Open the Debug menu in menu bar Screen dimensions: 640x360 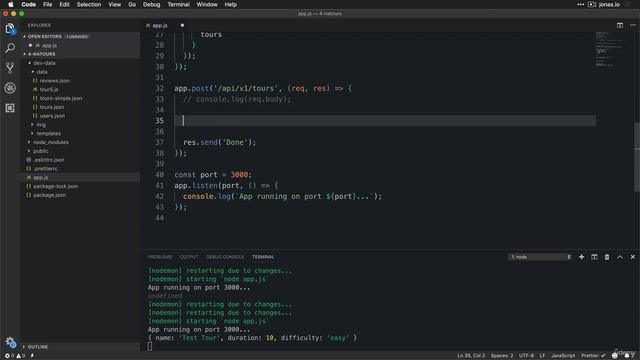[151, 4]
